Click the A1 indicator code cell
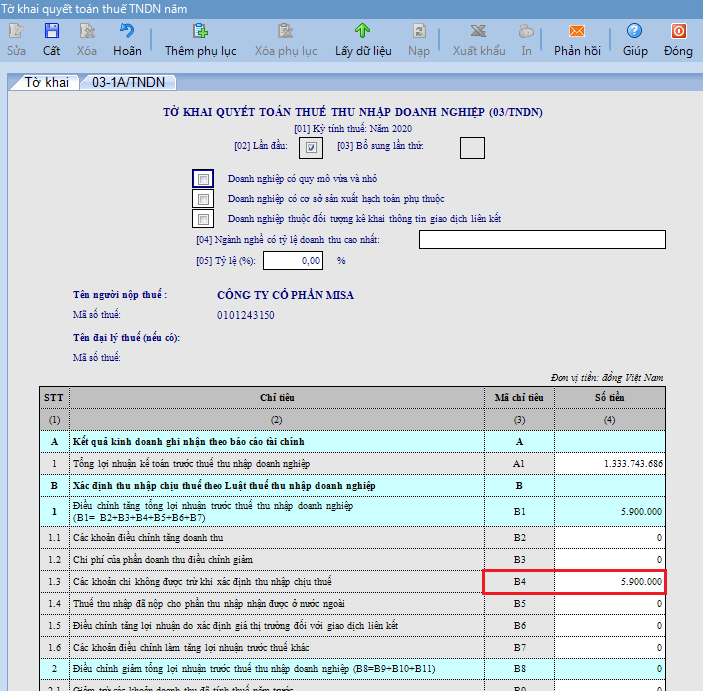 pos(519,464)
